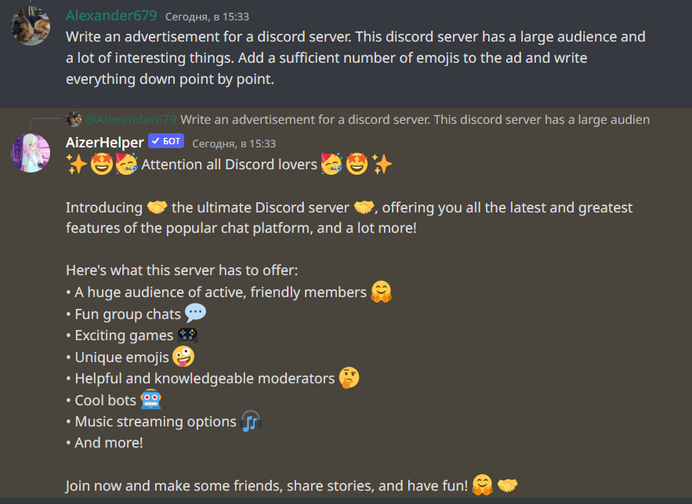Click the AizerHelper bot username
The height and width of the screenshot is (504, 692).
click(105, 143)
